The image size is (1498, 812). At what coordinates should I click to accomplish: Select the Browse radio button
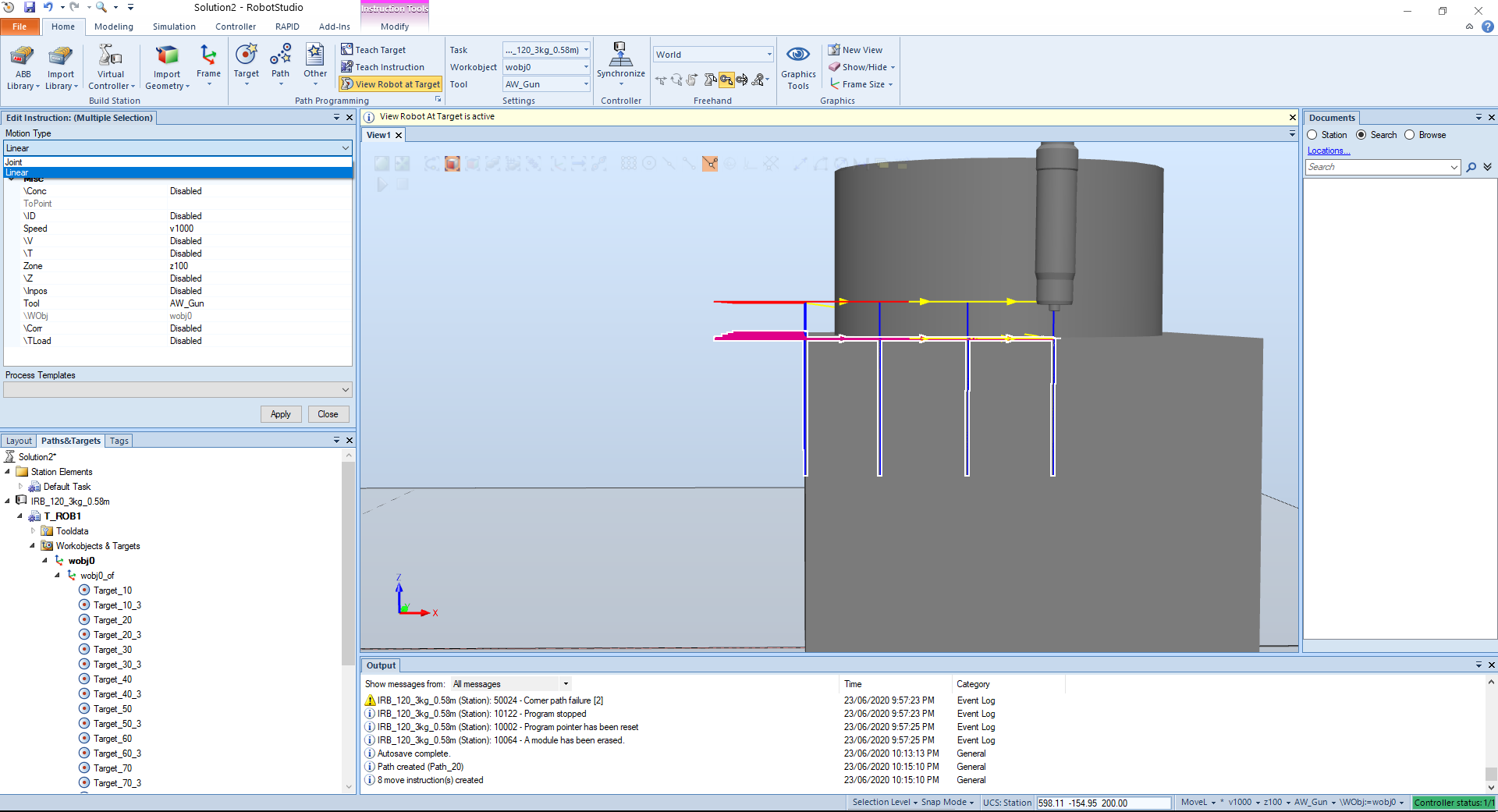coord(1410,135)
